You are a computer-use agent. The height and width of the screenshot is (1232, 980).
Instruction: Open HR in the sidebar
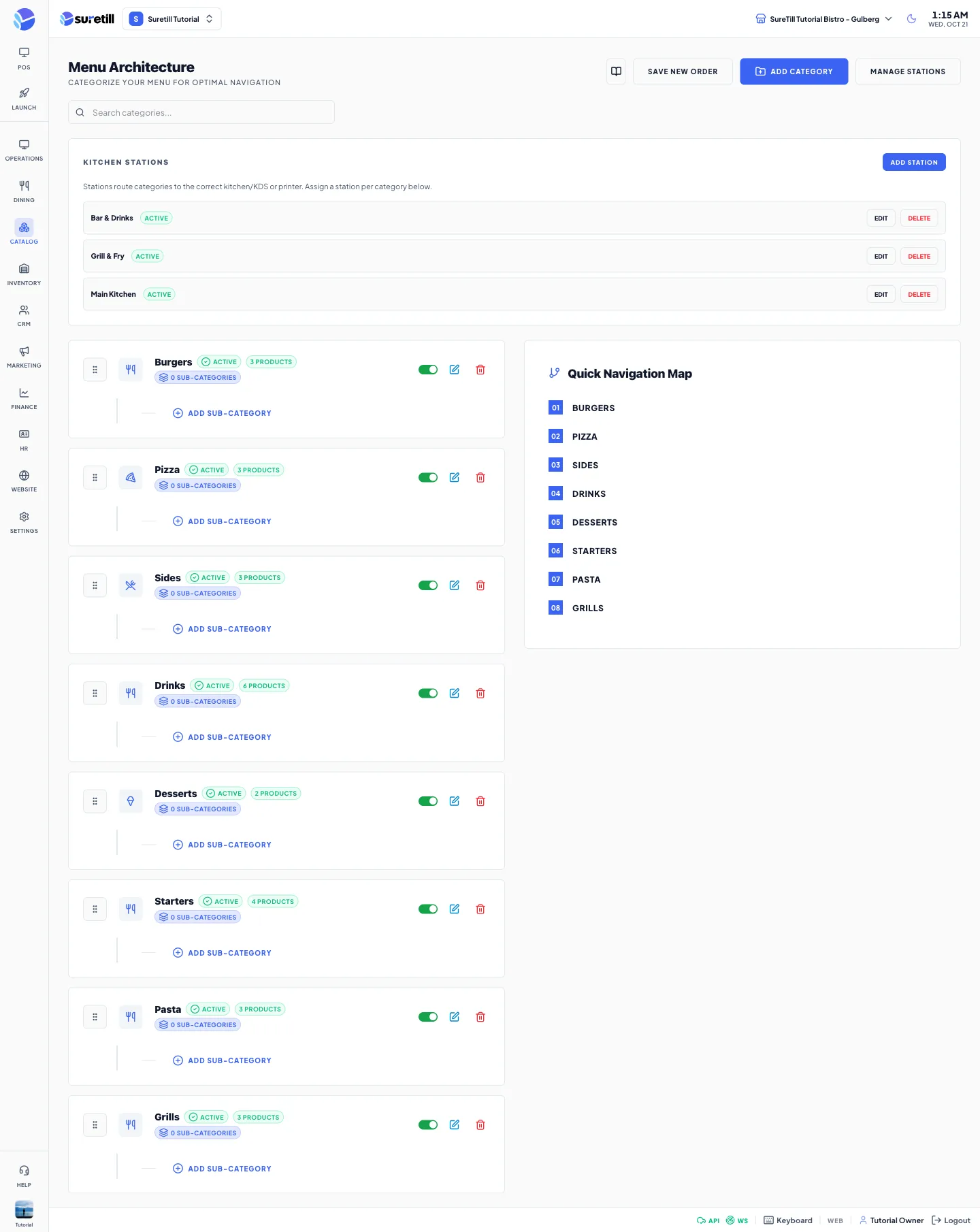[x=24, y=440]
